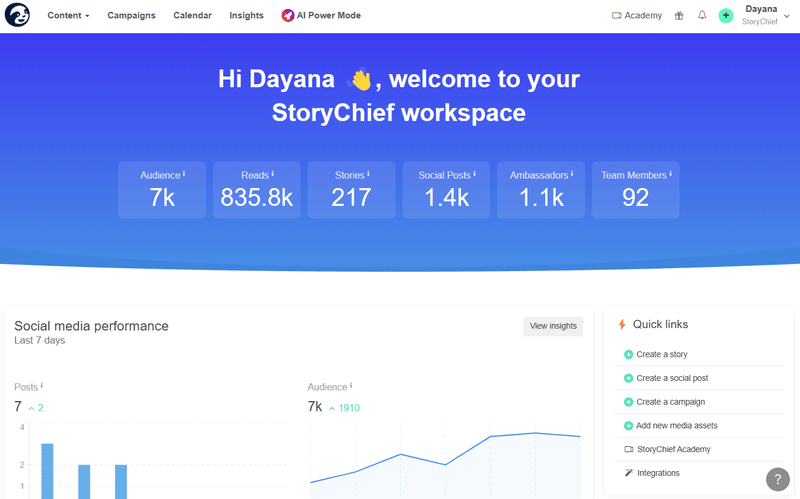Open the Integrations quick link

[x=658, y=473]
